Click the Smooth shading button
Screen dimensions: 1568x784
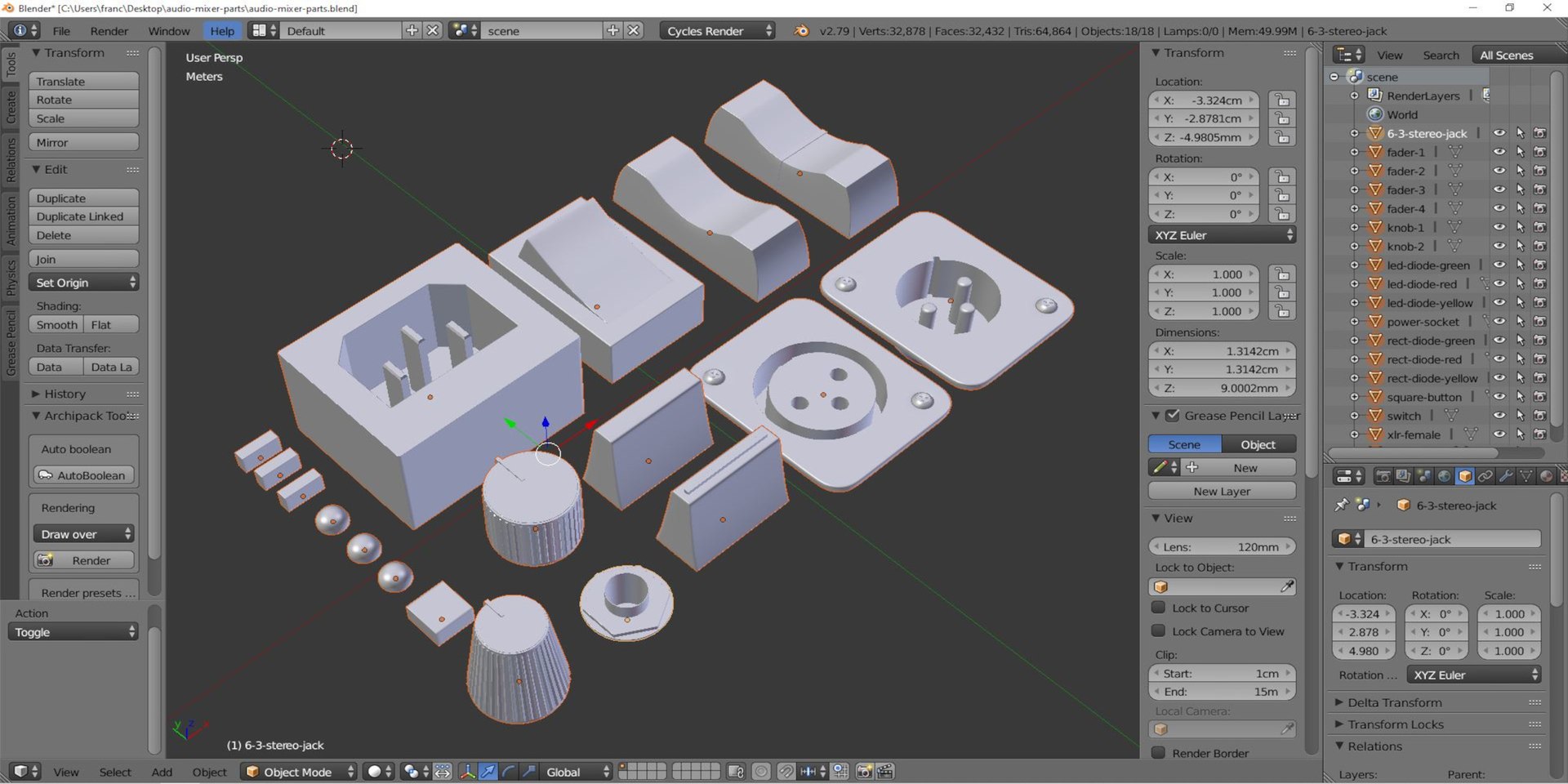[56, 324]
